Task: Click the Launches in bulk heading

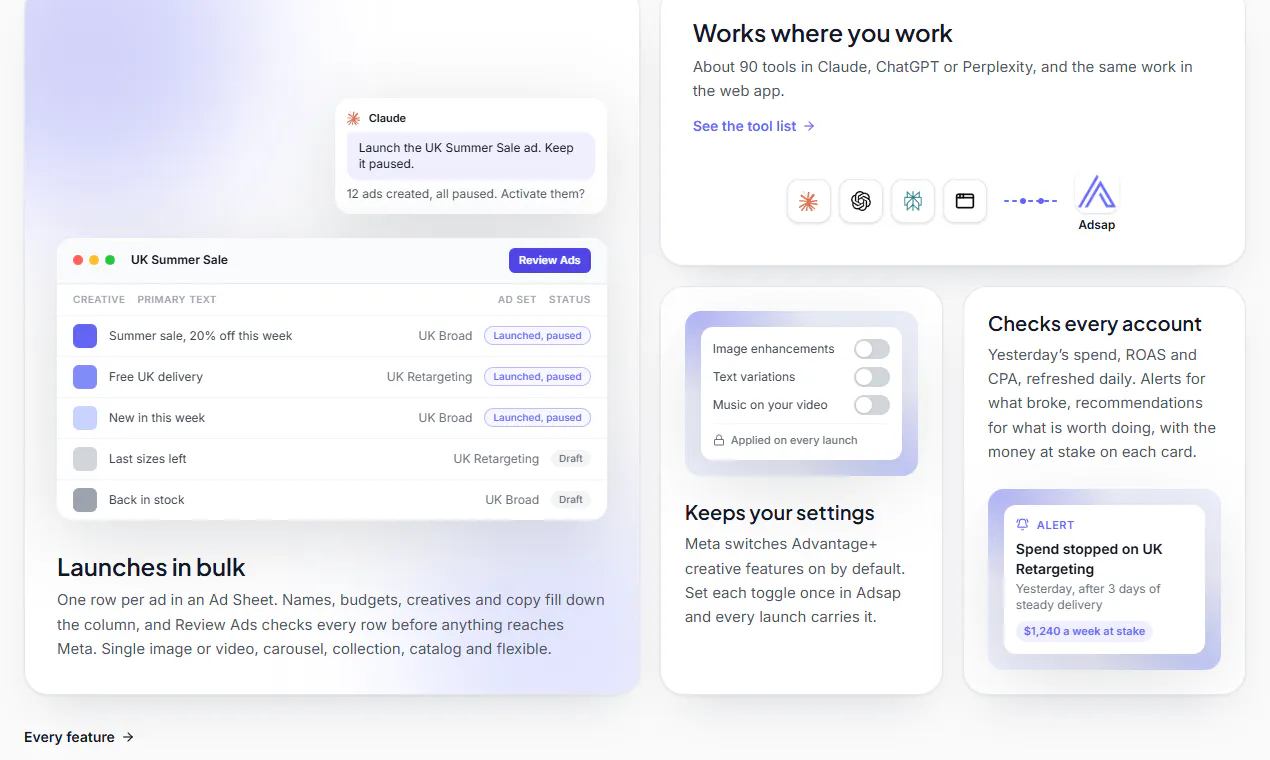Action: click(151, 567)
